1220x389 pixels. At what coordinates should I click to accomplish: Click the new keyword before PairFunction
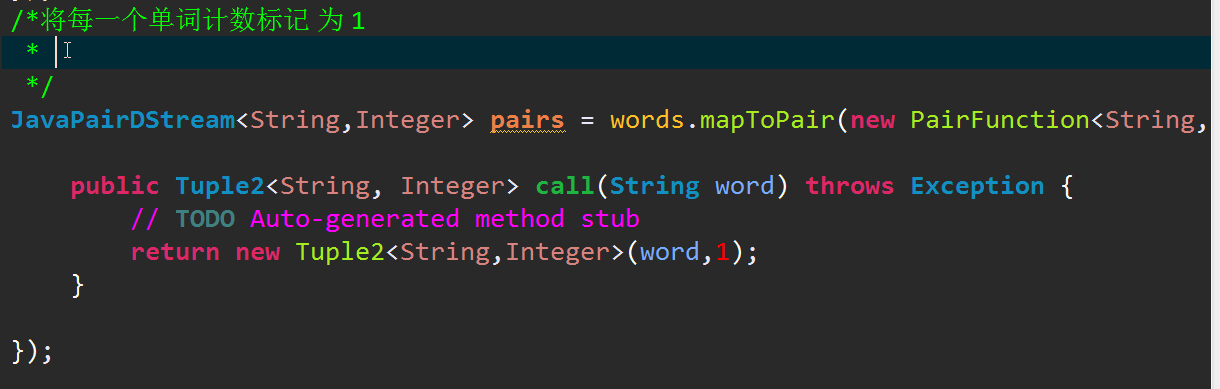click(x=873, y=121)
